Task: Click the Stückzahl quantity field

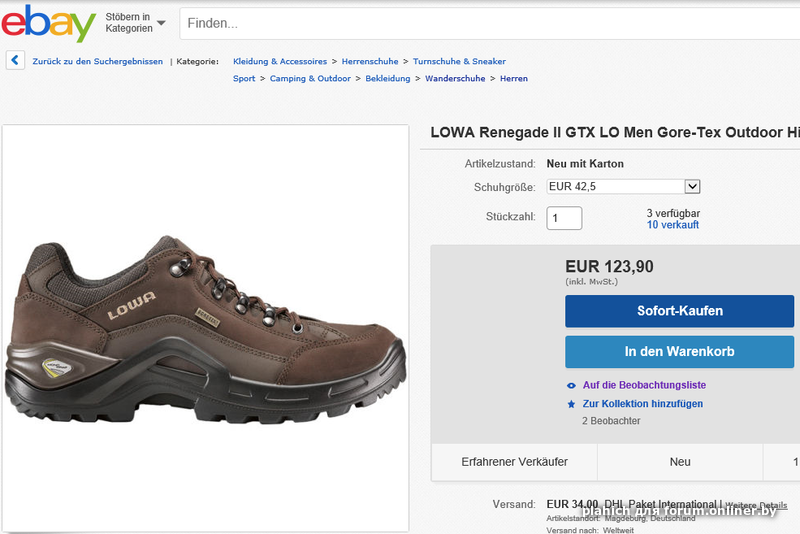Action: 563,218
